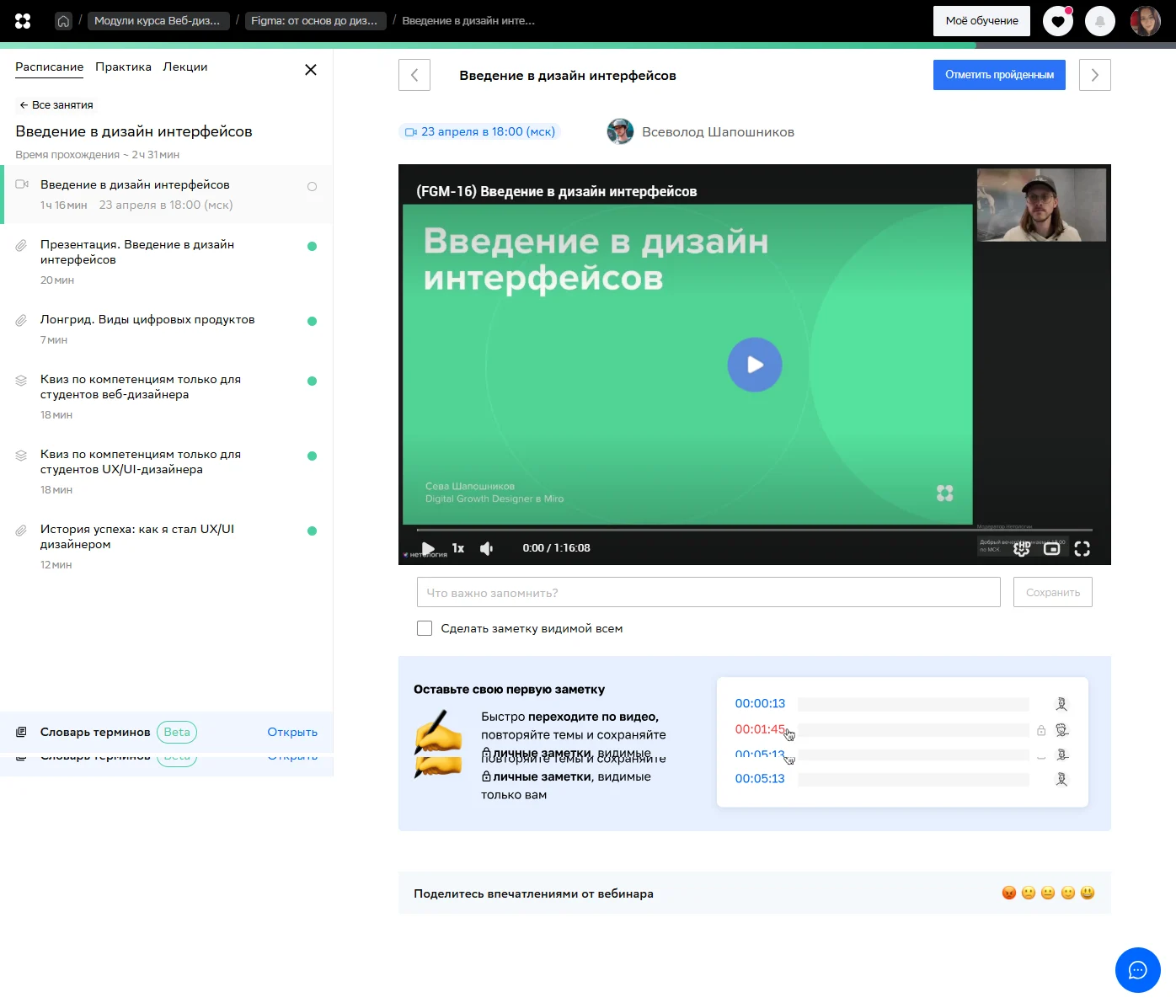
Task: Open quiz for UX/UI-дизайнера students
Action: point(166,471)
